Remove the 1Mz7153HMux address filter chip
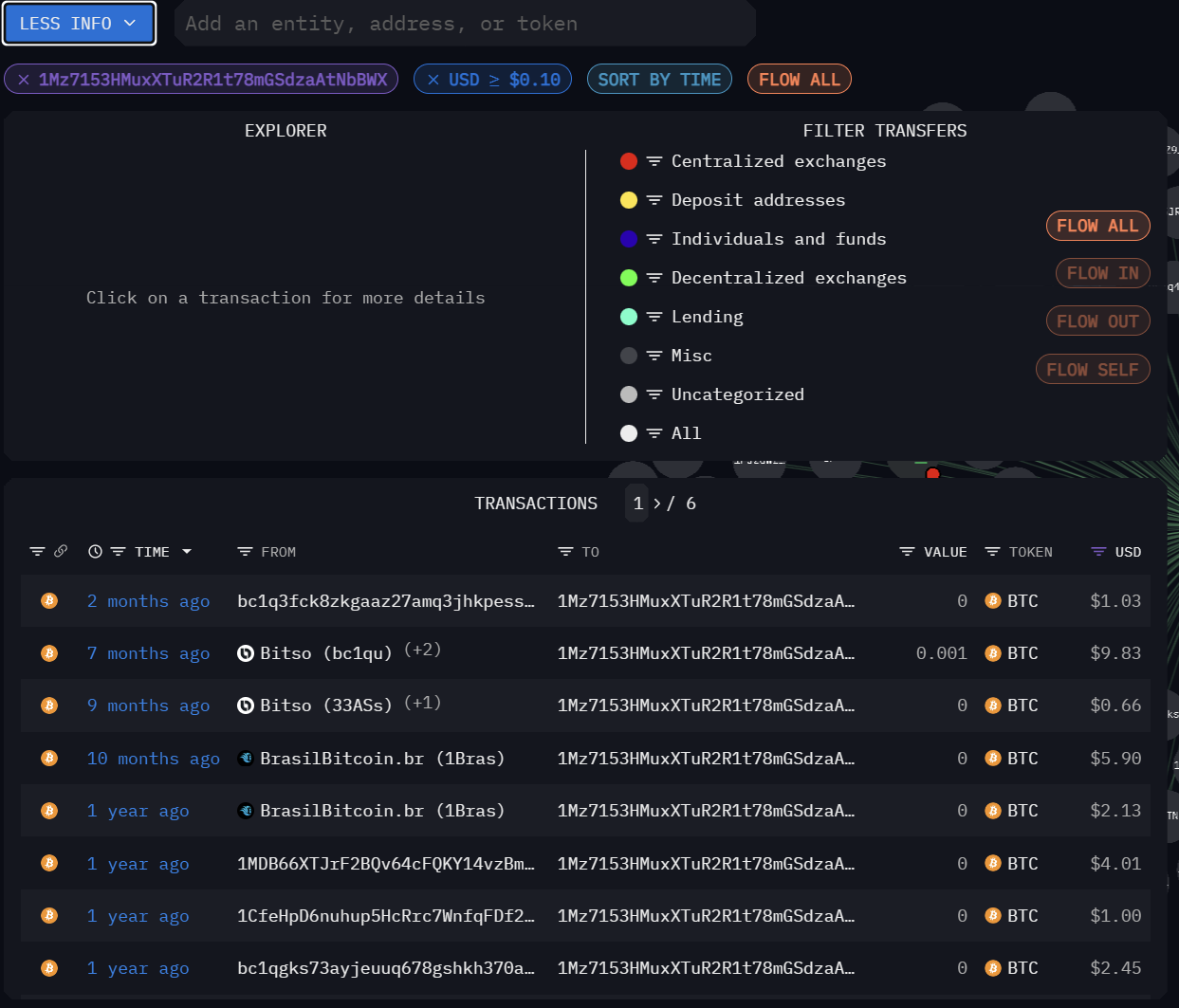 coord(24,80)
